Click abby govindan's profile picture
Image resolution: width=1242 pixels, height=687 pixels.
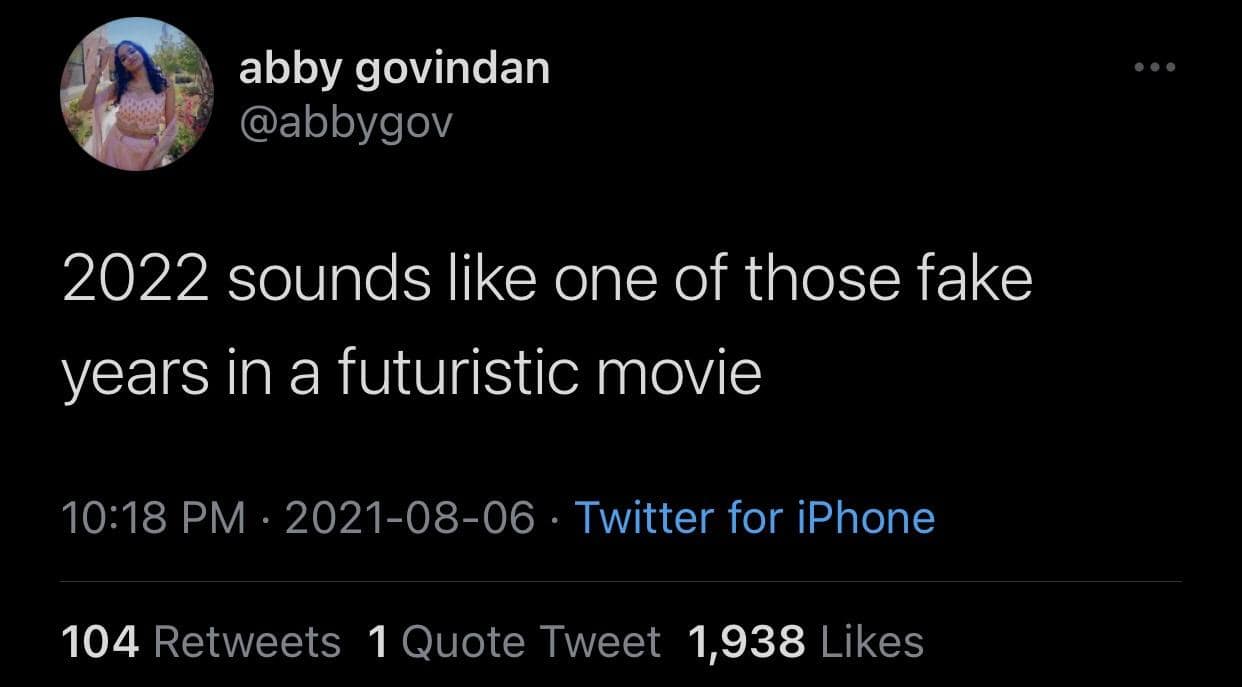[137, 94]
